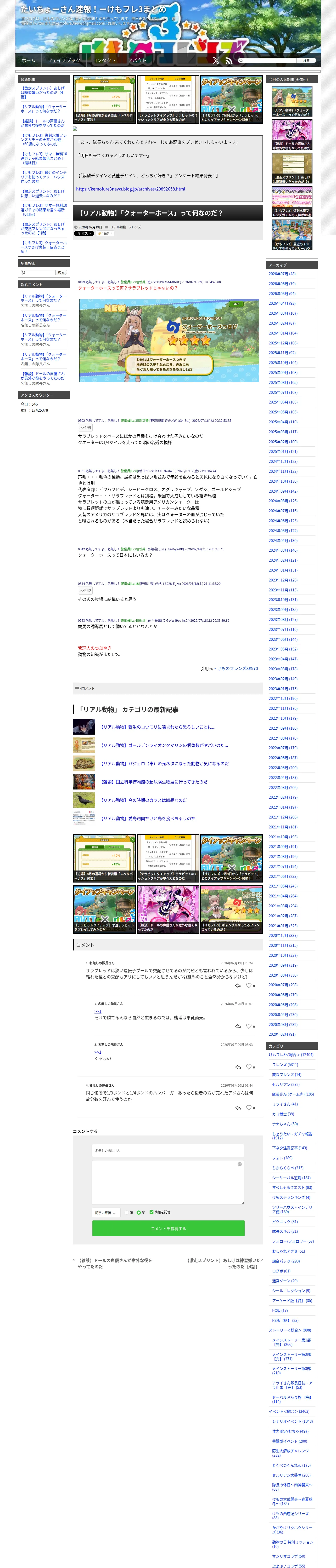The height and width of the screenshot is (1568, 336).
Task: Open アバウト navigation item
Action: pyautogui.click(x=137, y=60)
